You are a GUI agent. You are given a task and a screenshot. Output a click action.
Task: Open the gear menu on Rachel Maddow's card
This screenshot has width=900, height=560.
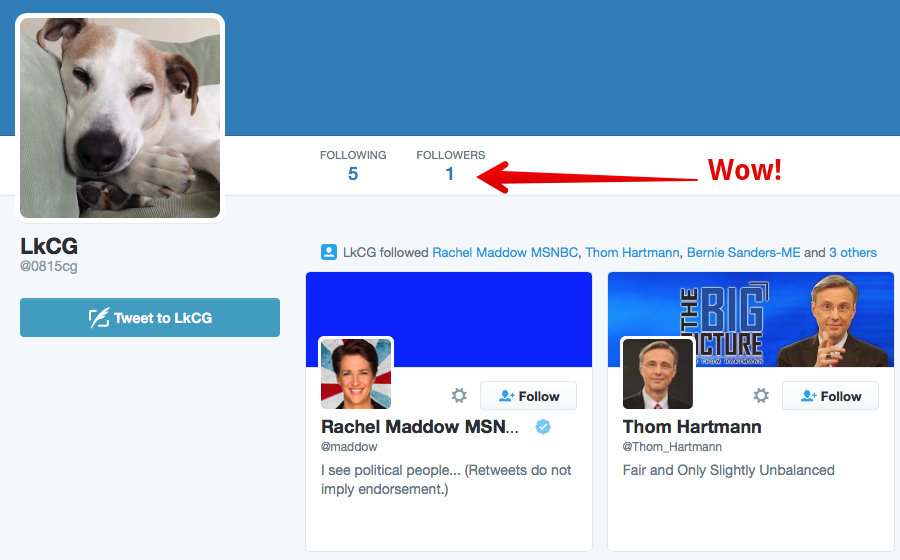(459, 395)
